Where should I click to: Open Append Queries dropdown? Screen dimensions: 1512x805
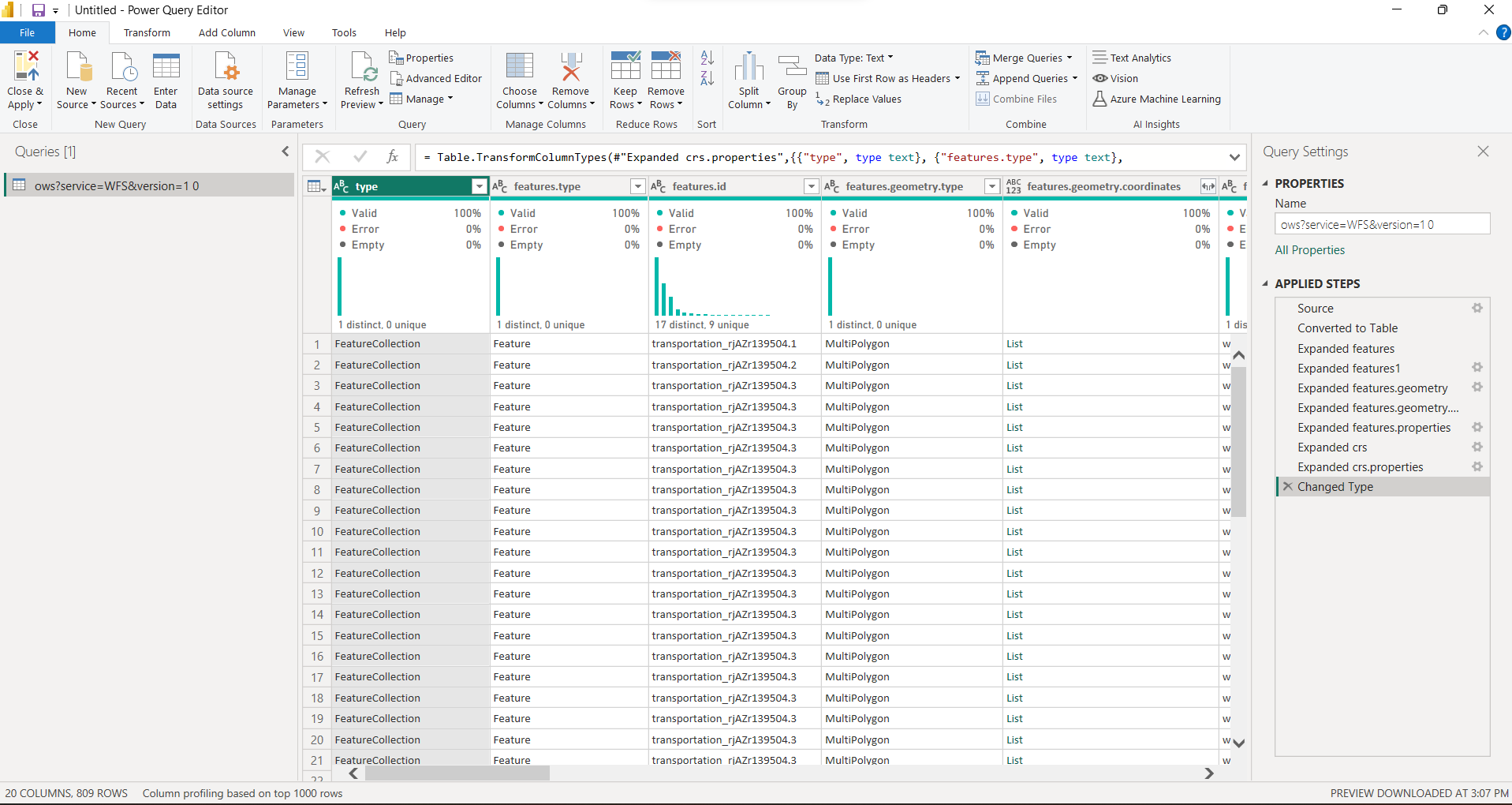pos(1027,78)
